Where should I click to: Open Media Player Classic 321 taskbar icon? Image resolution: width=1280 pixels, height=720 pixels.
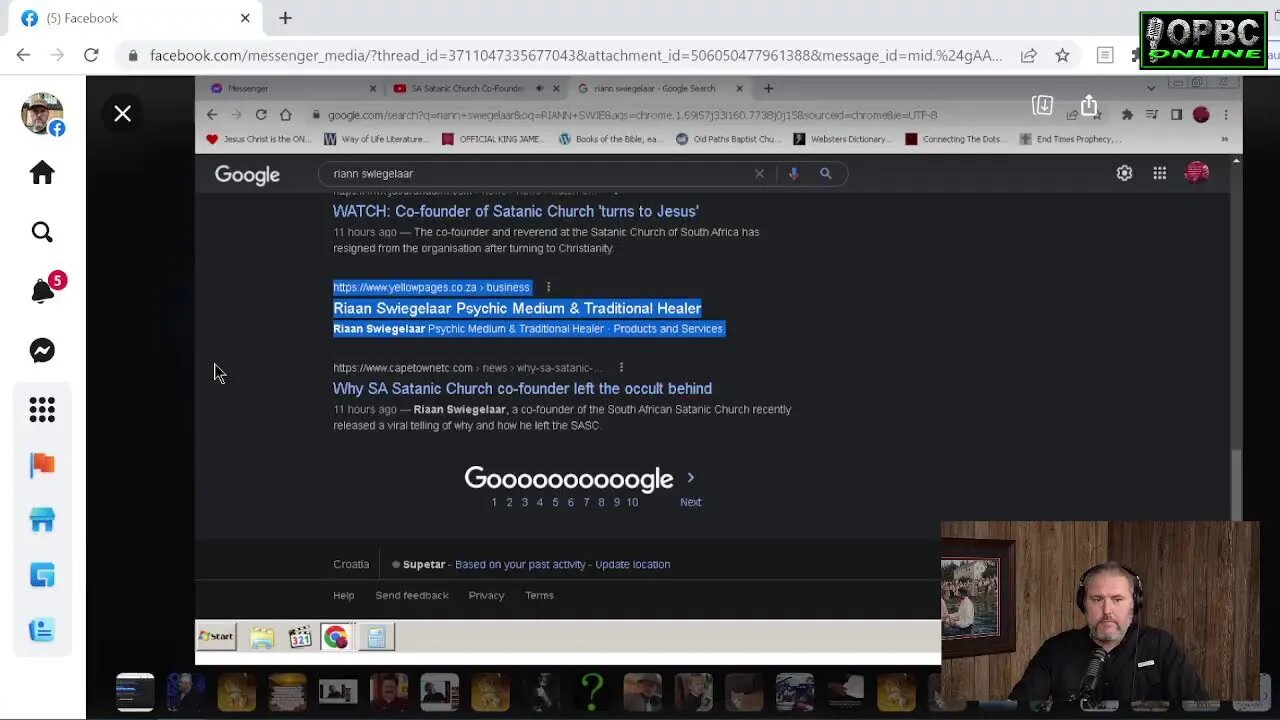(300, 637)
